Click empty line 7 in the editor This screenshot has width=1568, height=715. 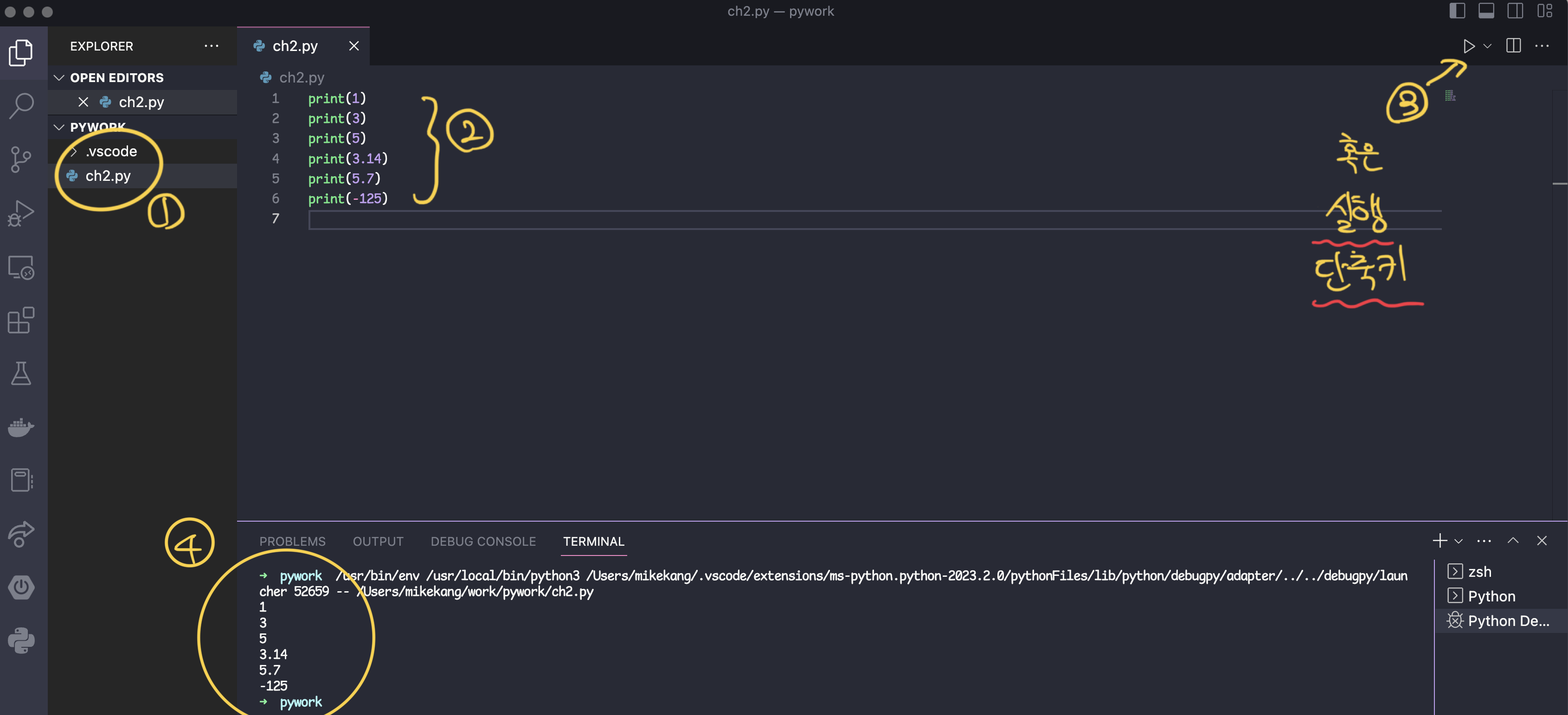[731, 219]
